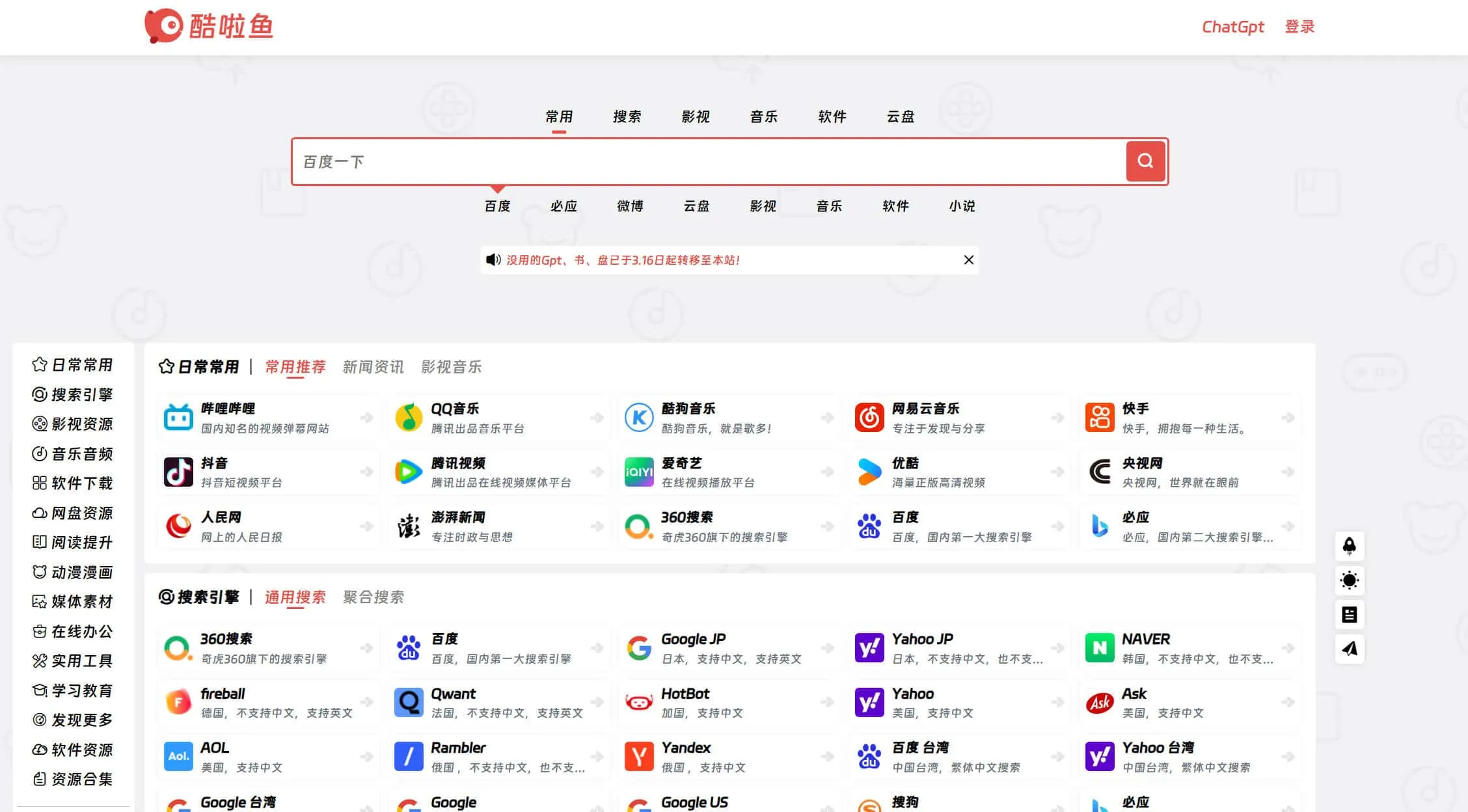
Task: Choose 必应 as search engine
Action: (x=564, y=206)
